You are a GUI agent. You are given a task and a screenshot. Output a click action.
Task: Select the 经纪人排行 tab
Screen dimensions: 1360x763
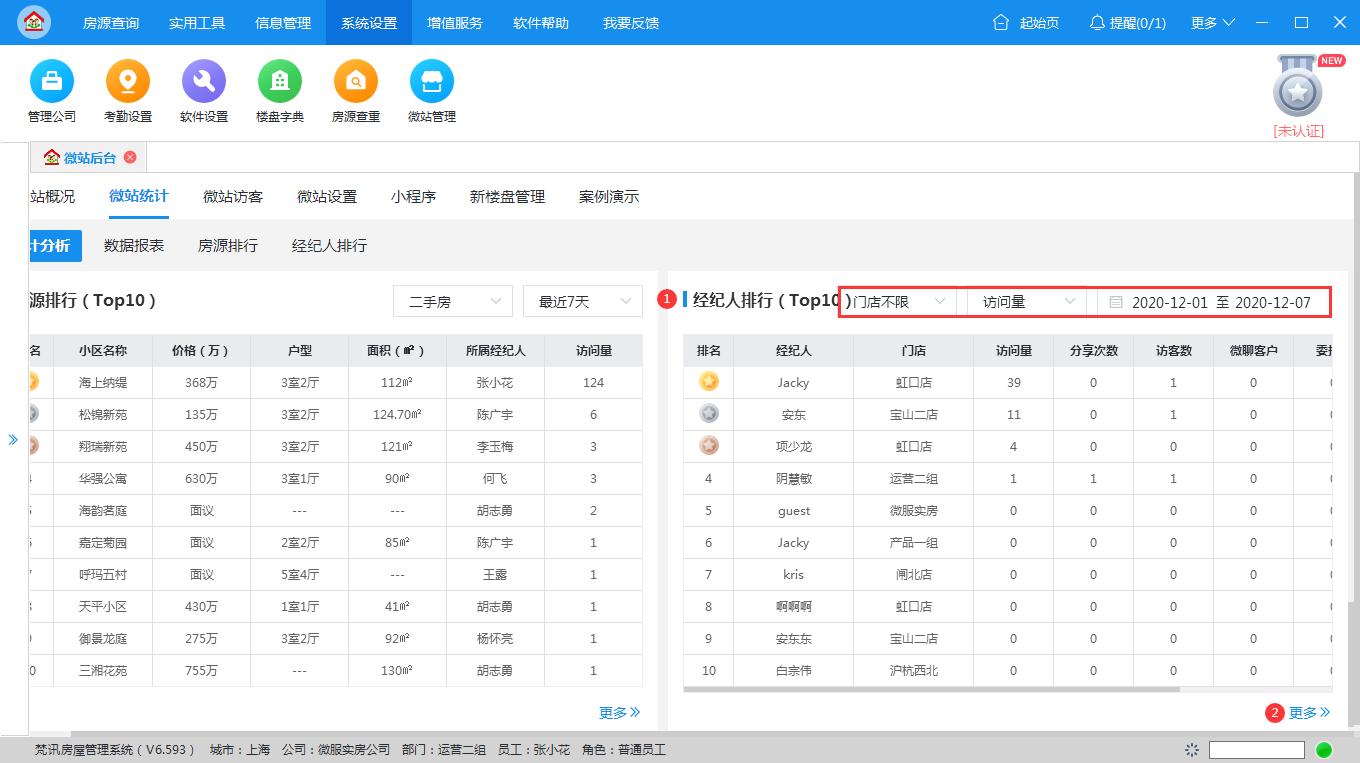coord(329,244)
